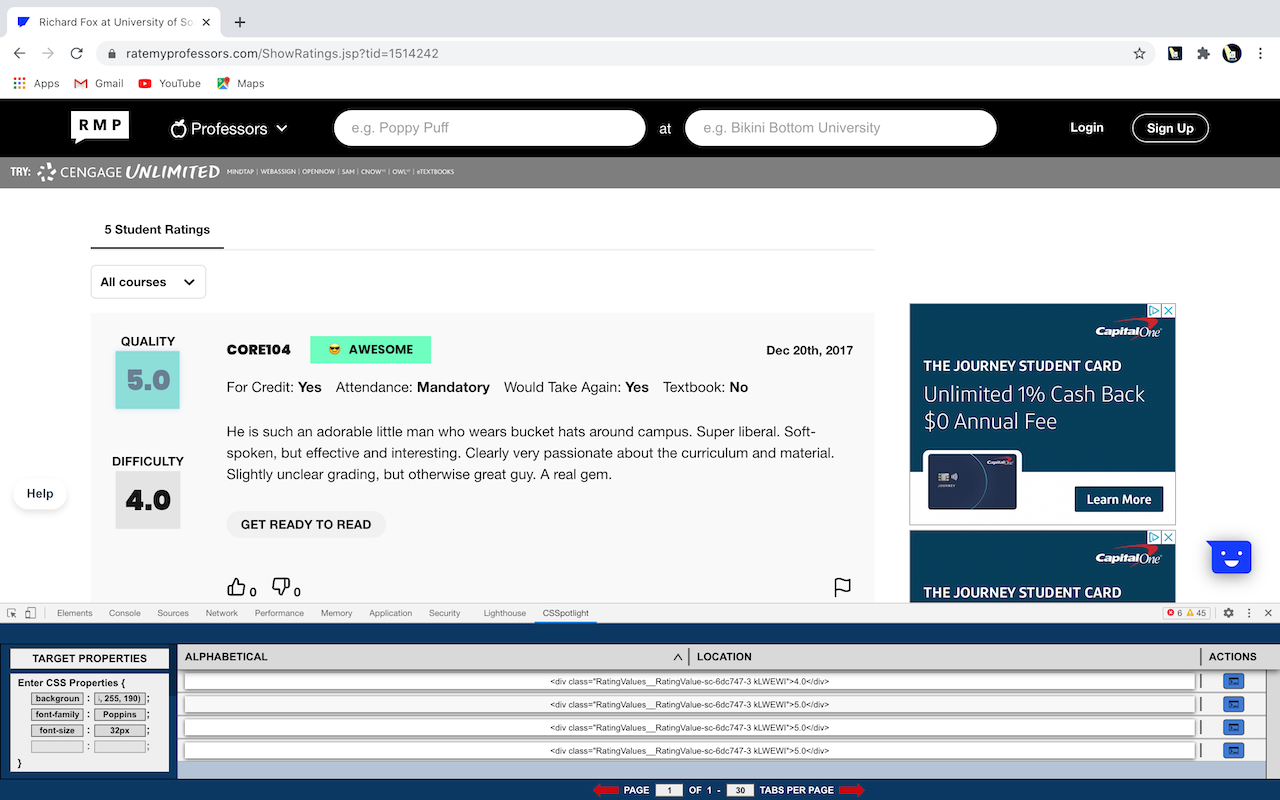Flag this rating for review
The width and height of the screenshot is (1280, 800).
[x=843, y=587]
